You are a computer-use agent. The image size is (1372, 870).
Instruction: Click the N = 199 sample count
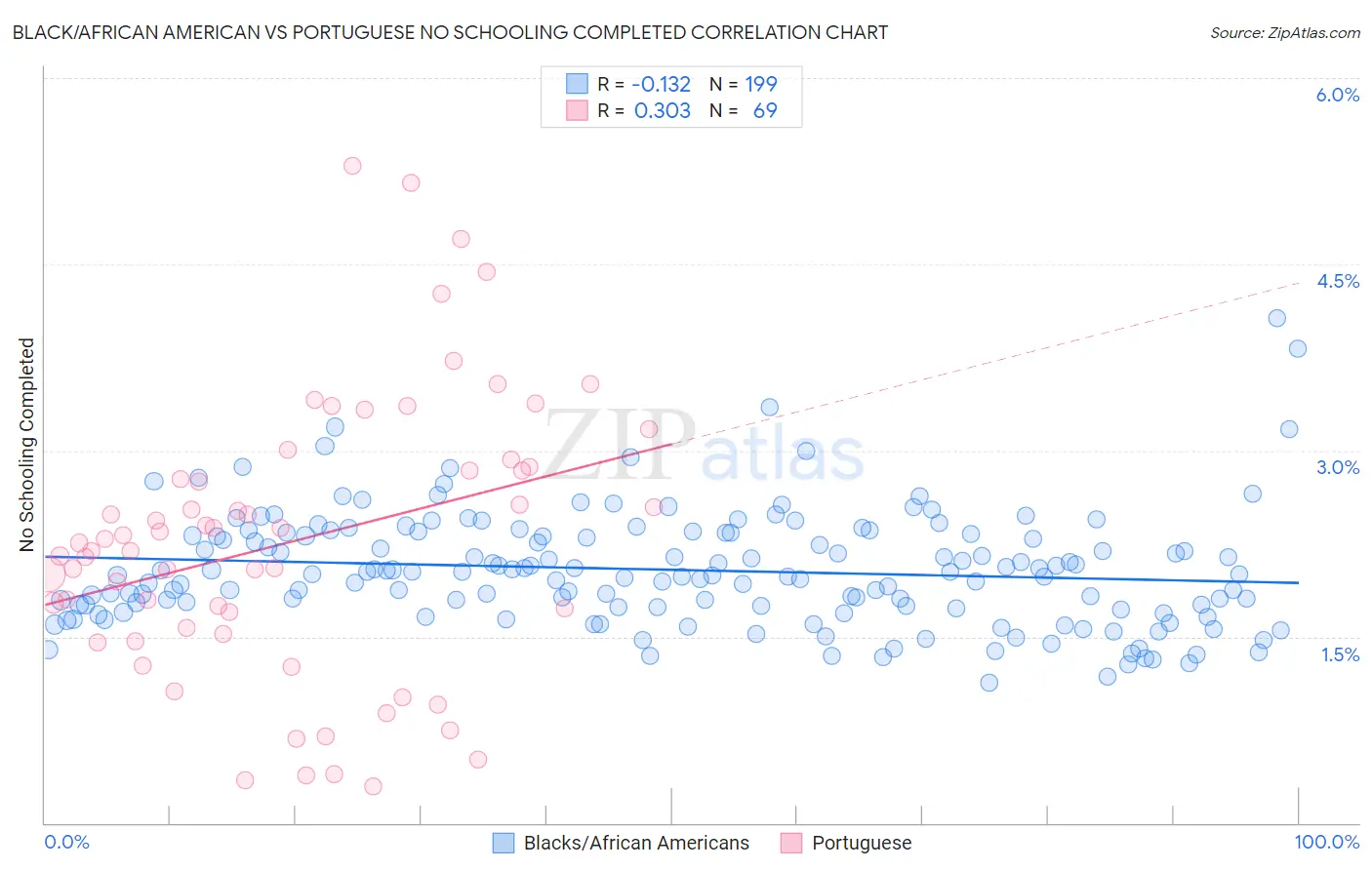pos(744,84)
